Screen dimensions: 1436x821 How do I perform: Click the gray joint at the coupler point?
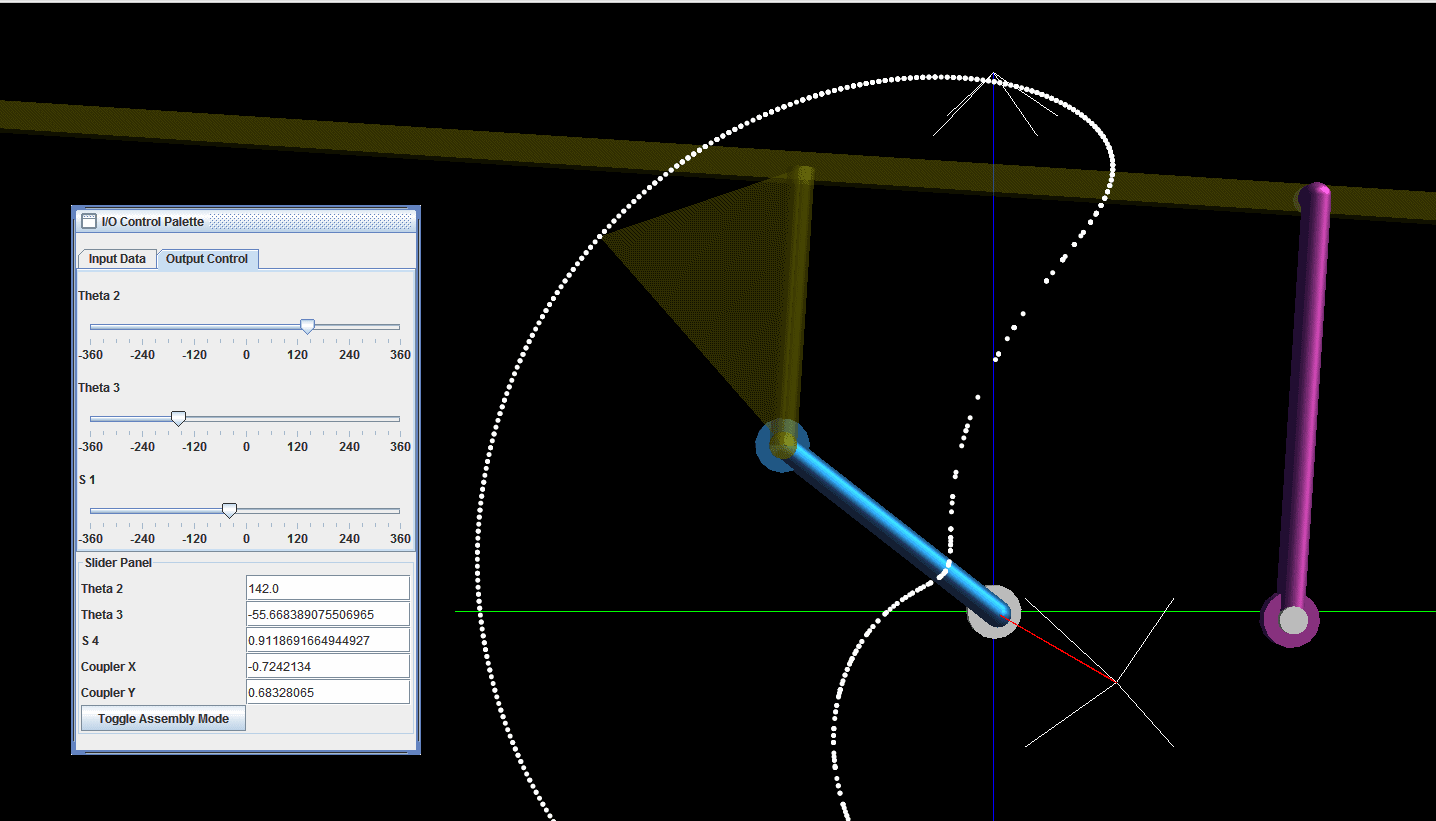(x=994, y=613)
